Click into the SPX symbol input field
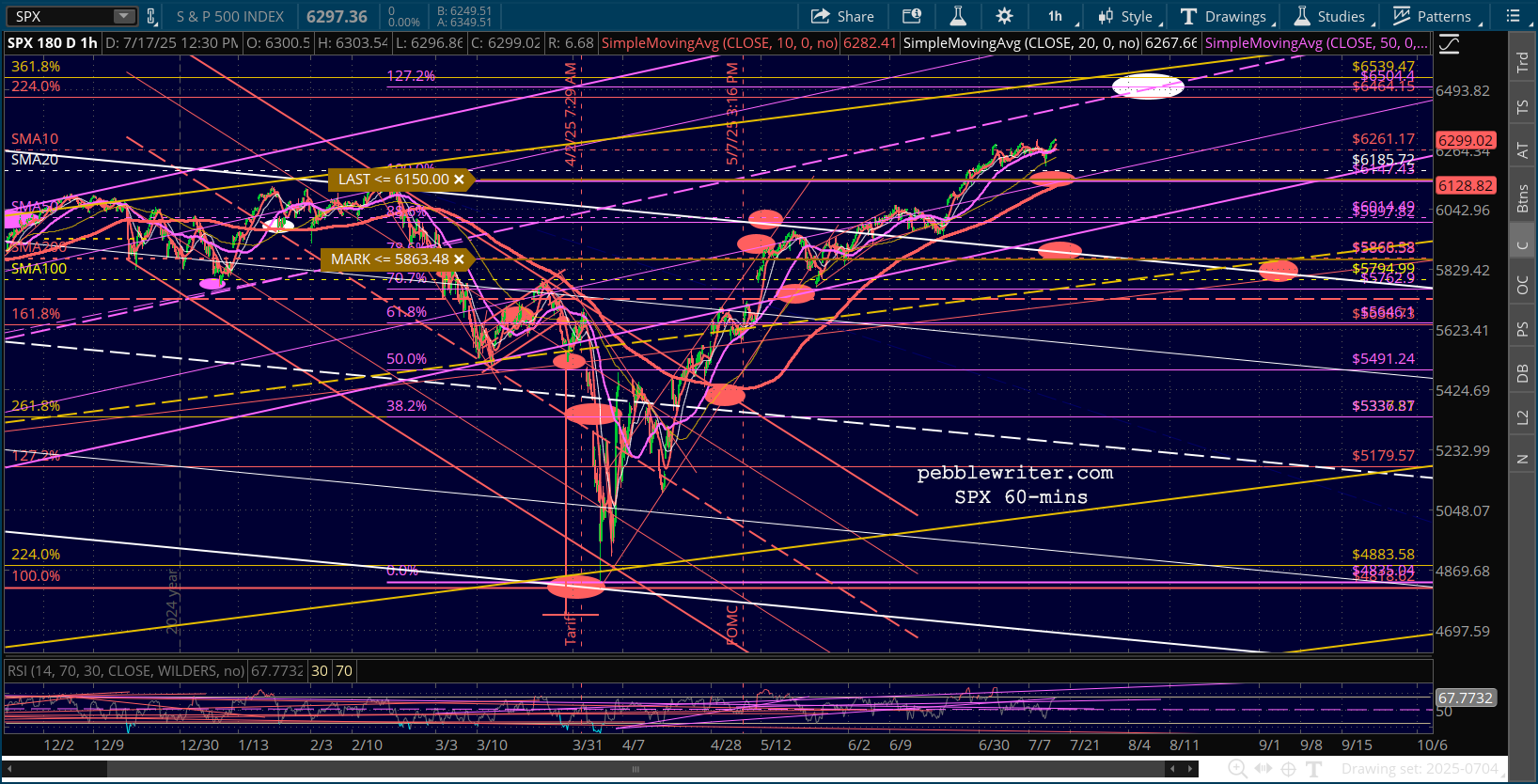The height and width of the screenshot is (784, 1538). 61,16
